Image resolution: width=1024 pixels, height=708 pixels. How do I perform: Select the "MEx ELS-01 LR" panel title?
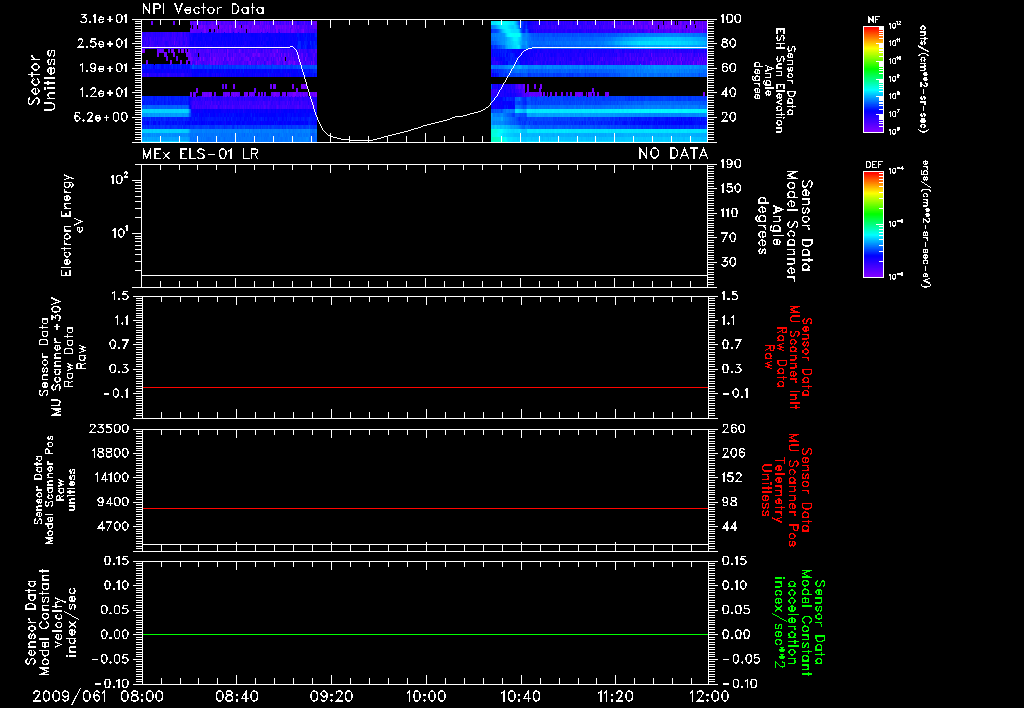coord(200,153)
